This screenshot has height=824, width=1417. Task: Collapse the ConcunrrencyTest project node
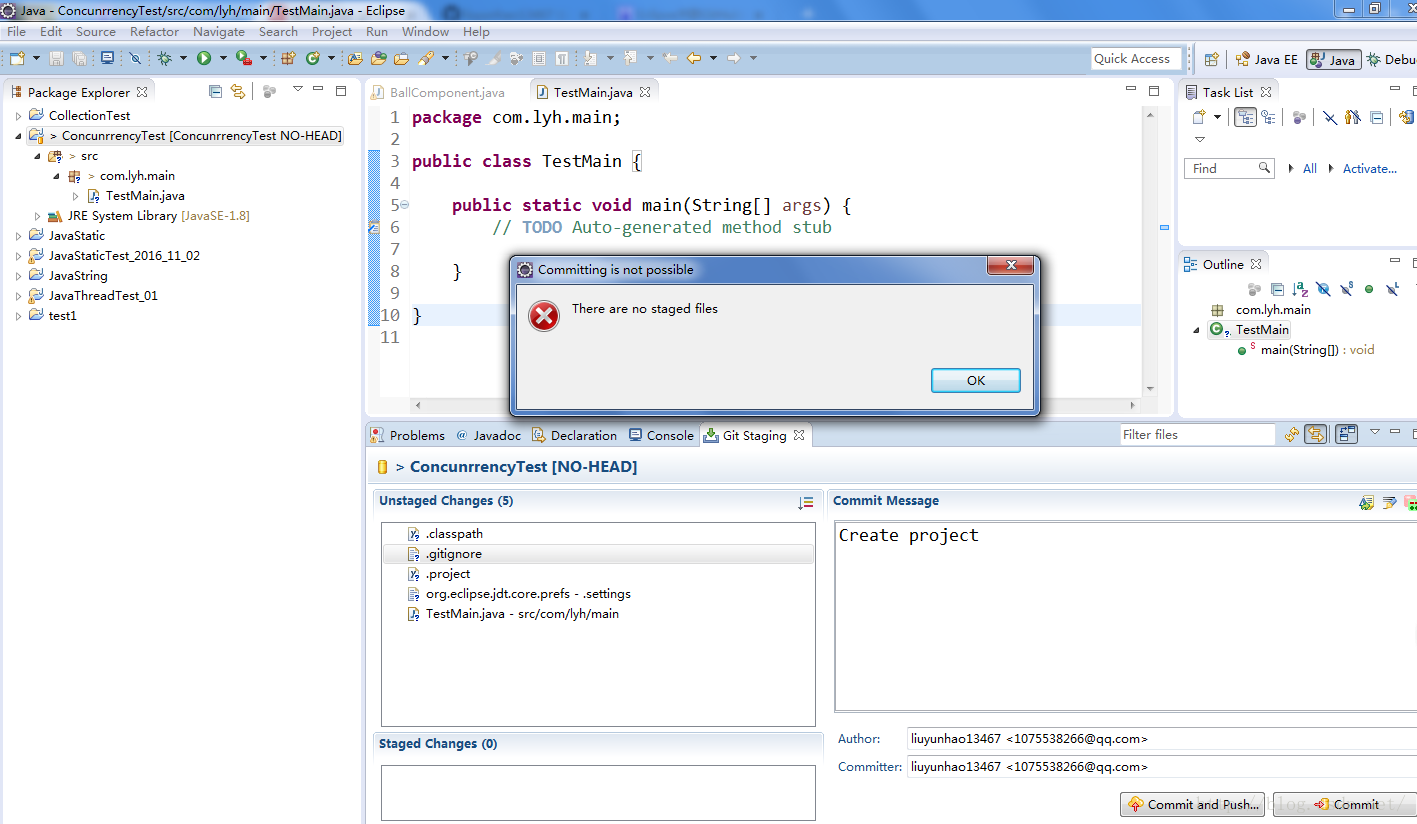(x=18, y=136)
